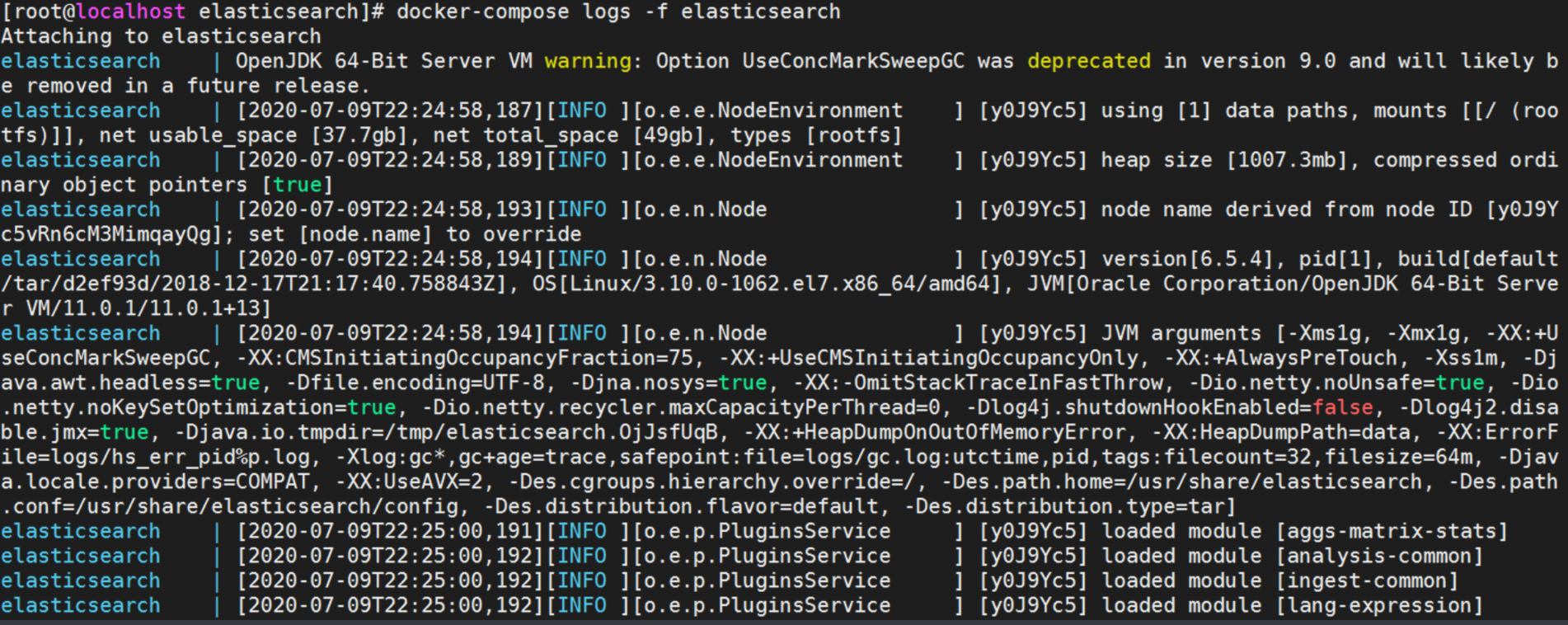Click 'heap size [1007.3mb]' text
Viewport: 1568px width, 625px height.
pyautogui.click(x=1225, y=160)
